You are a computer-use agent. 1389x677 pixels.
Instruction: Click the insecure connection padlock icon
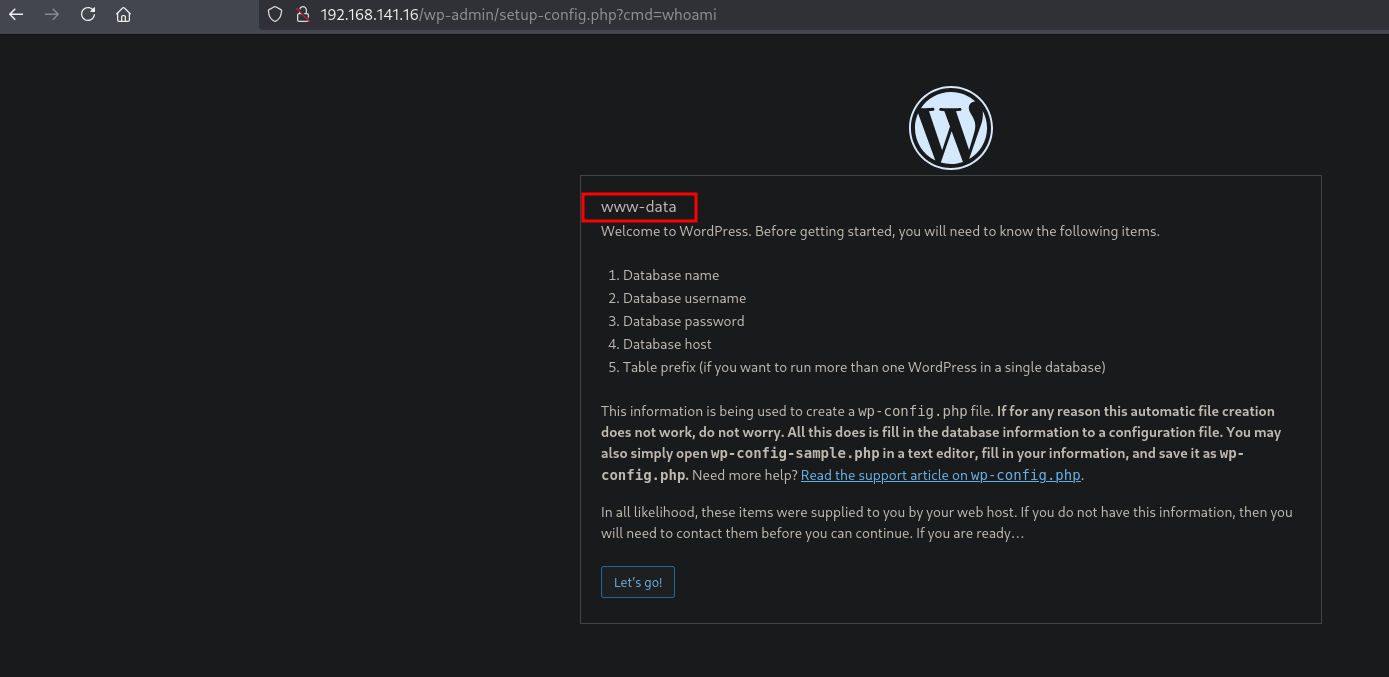tap(302, 15)
